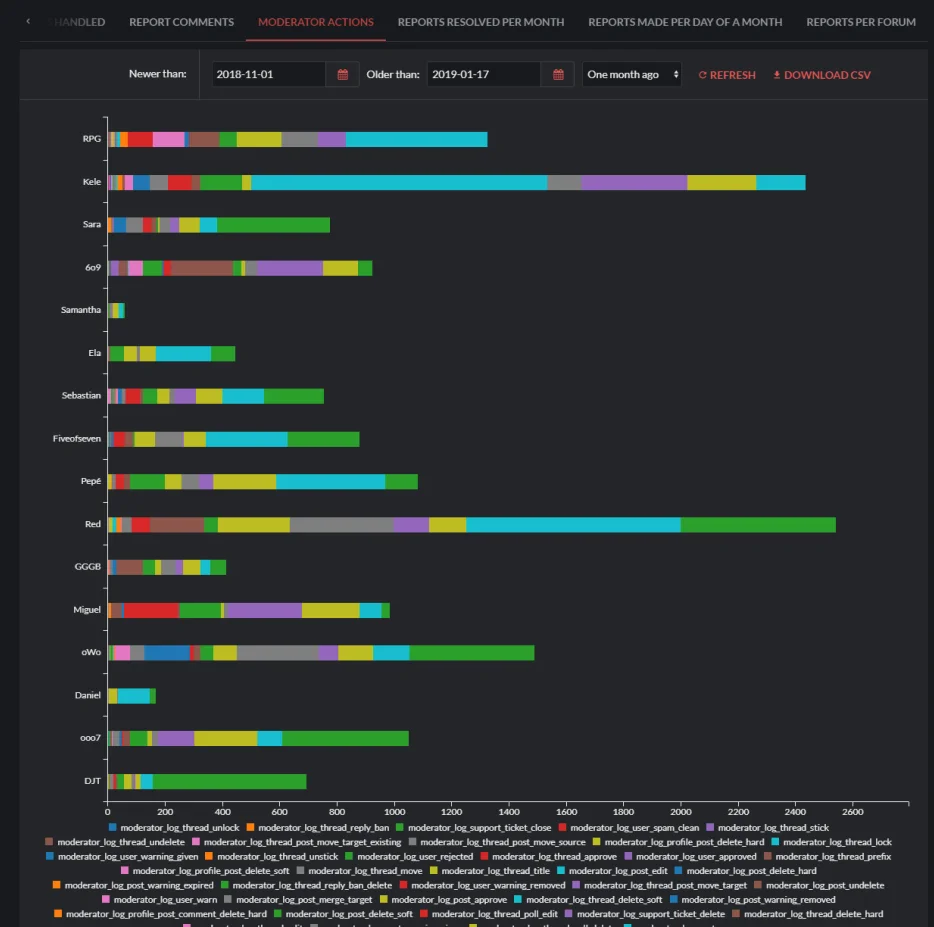
Task: Click the gray segment in Red's bar
Action: [x=341, y=525]
